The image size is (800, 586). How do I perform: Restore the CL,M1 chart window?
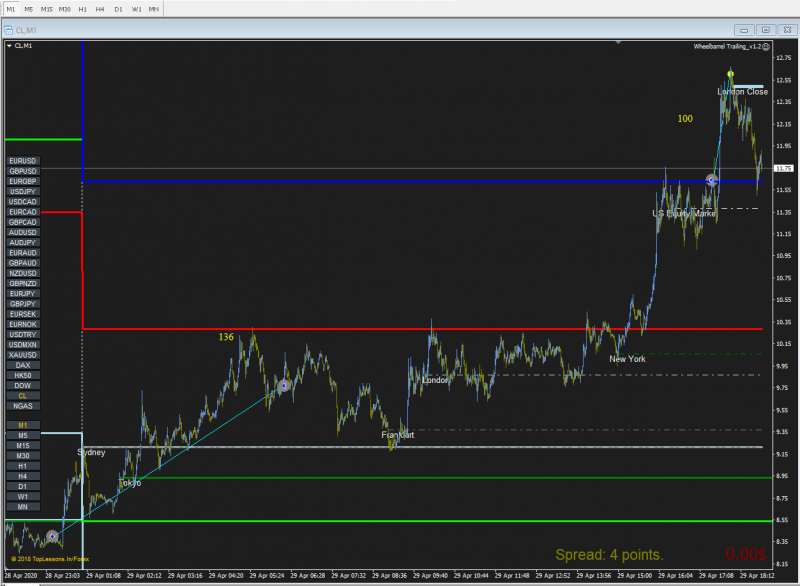766,30
